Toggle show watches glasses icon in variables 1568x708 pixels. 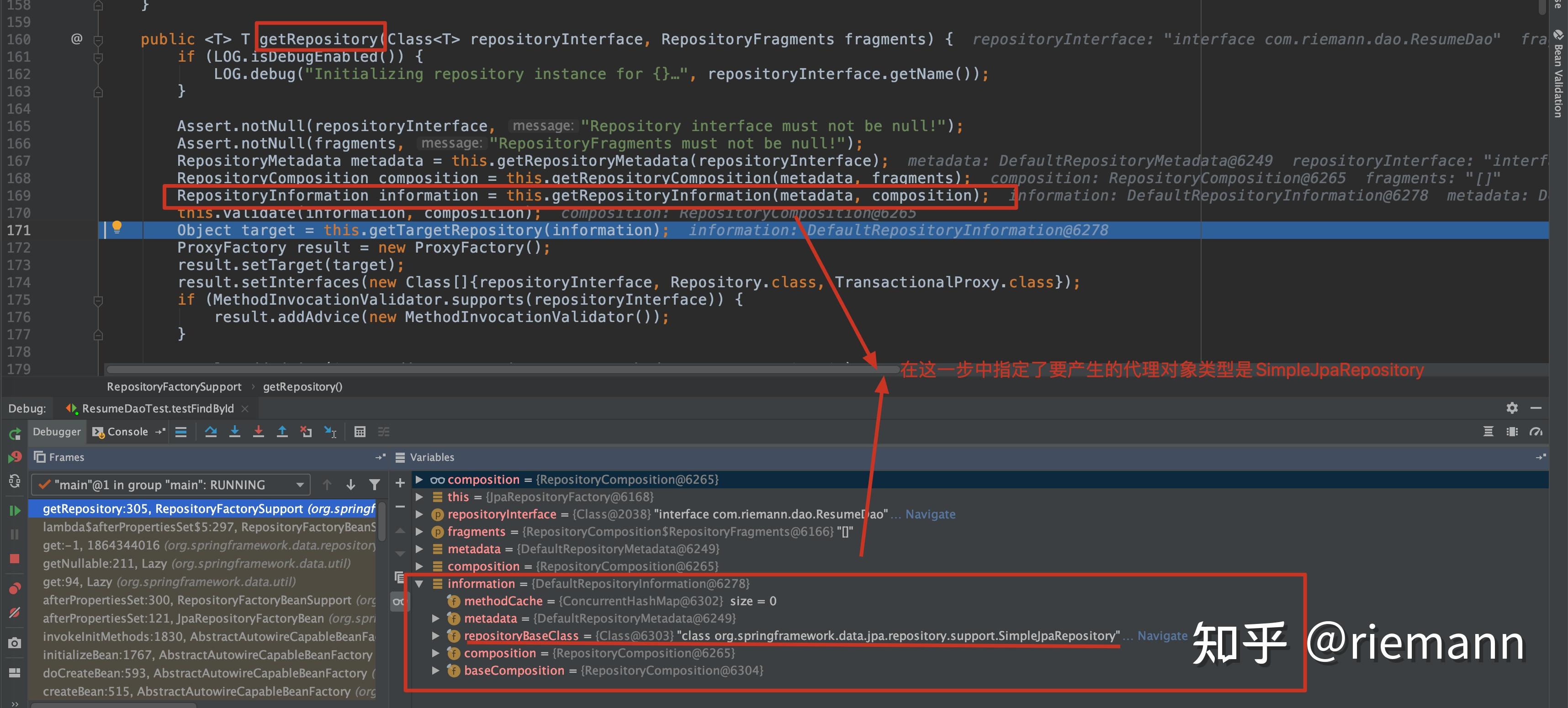pos(399,602)
